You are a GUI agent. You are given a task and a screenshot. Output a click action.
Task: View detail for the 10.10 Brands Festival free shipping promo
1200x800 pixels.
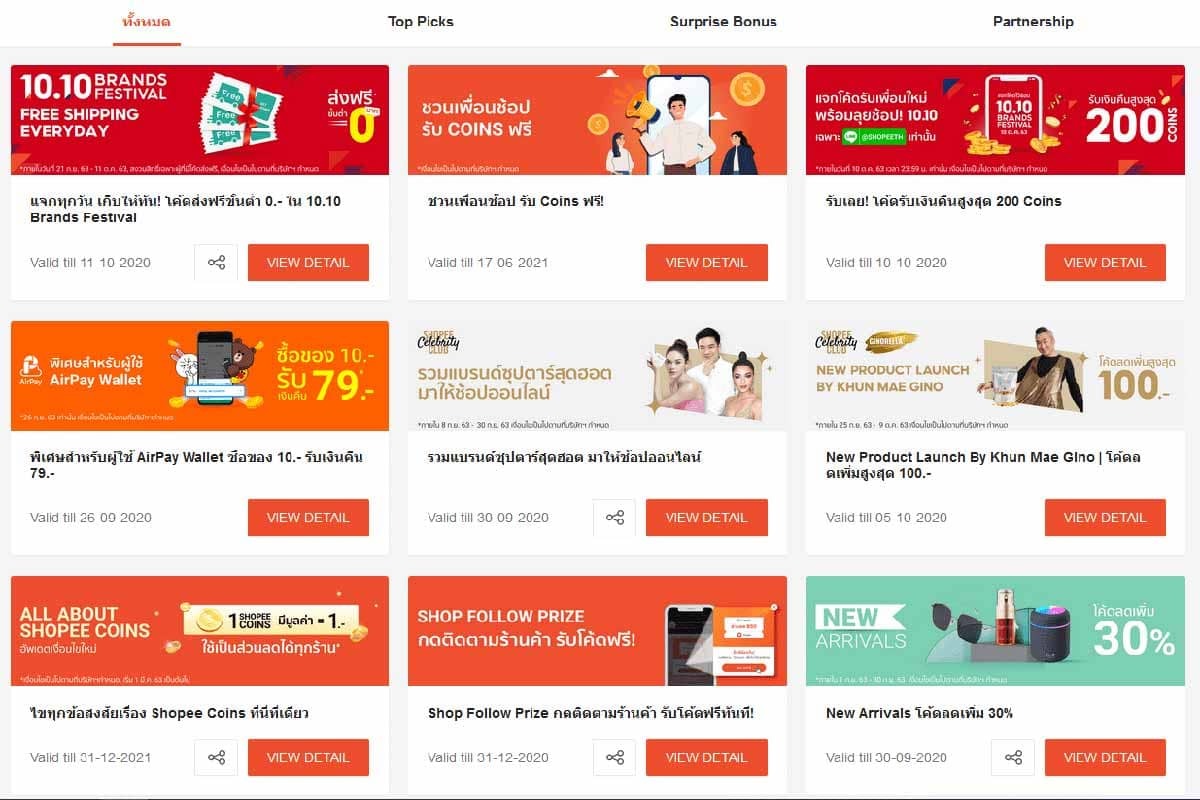tap(308, 263)
